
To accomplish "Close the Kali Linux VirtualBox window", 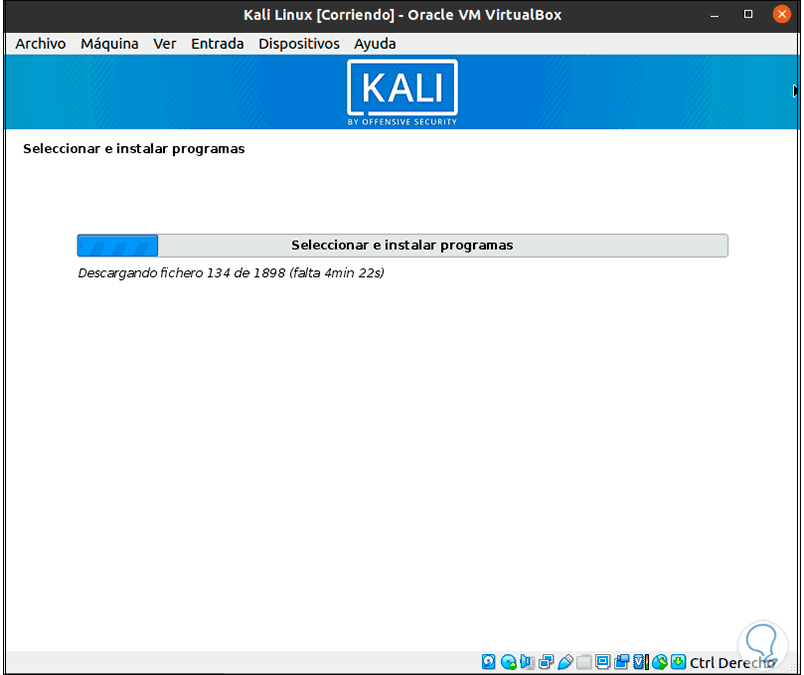I will [x=781, y=14].
